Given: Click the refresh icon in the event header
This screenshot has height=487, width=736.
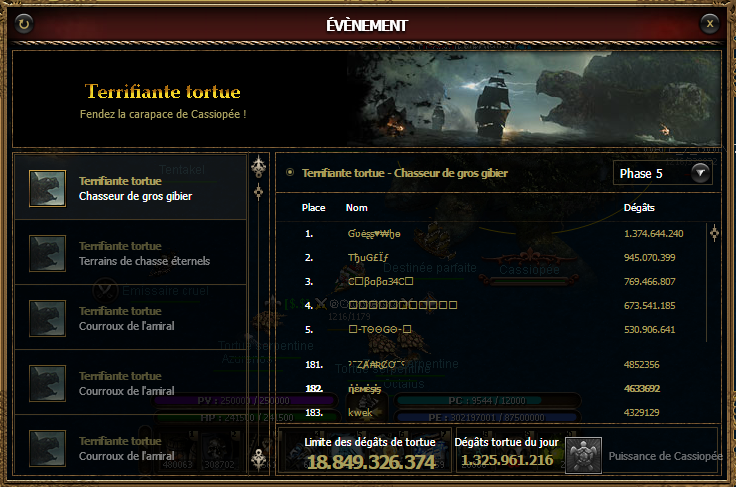Looking at the screenshot, I should (24, 23).
